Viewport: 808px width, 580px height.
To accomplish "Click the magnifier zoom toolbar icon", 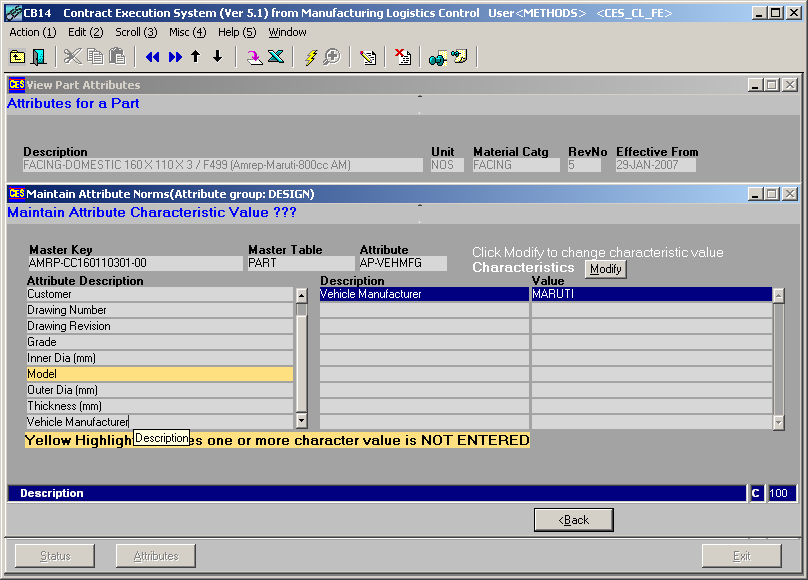I will point(331,57).
